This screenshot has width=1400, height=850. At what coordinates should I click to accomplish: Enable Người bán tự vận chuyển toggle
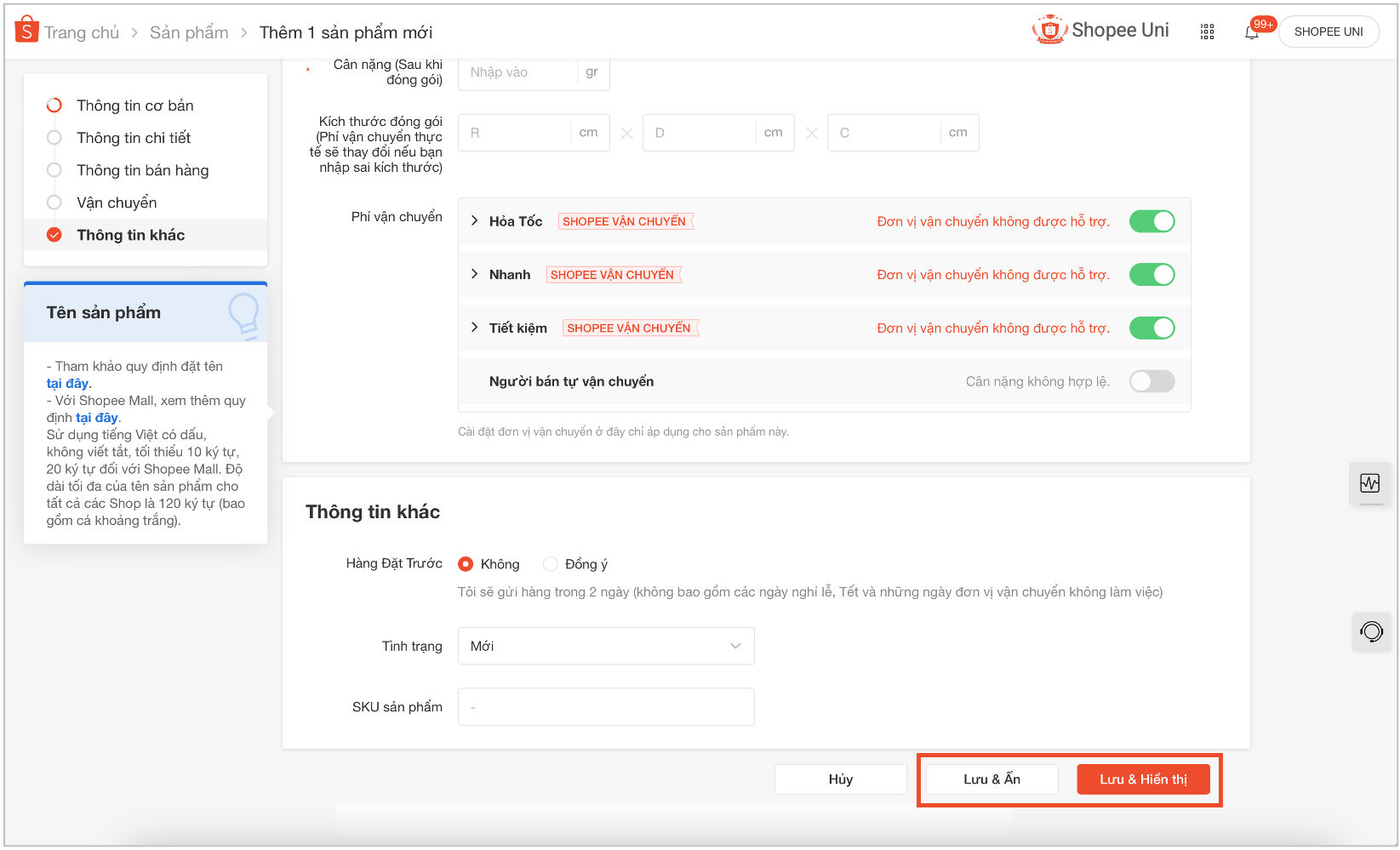point(1151,381)
